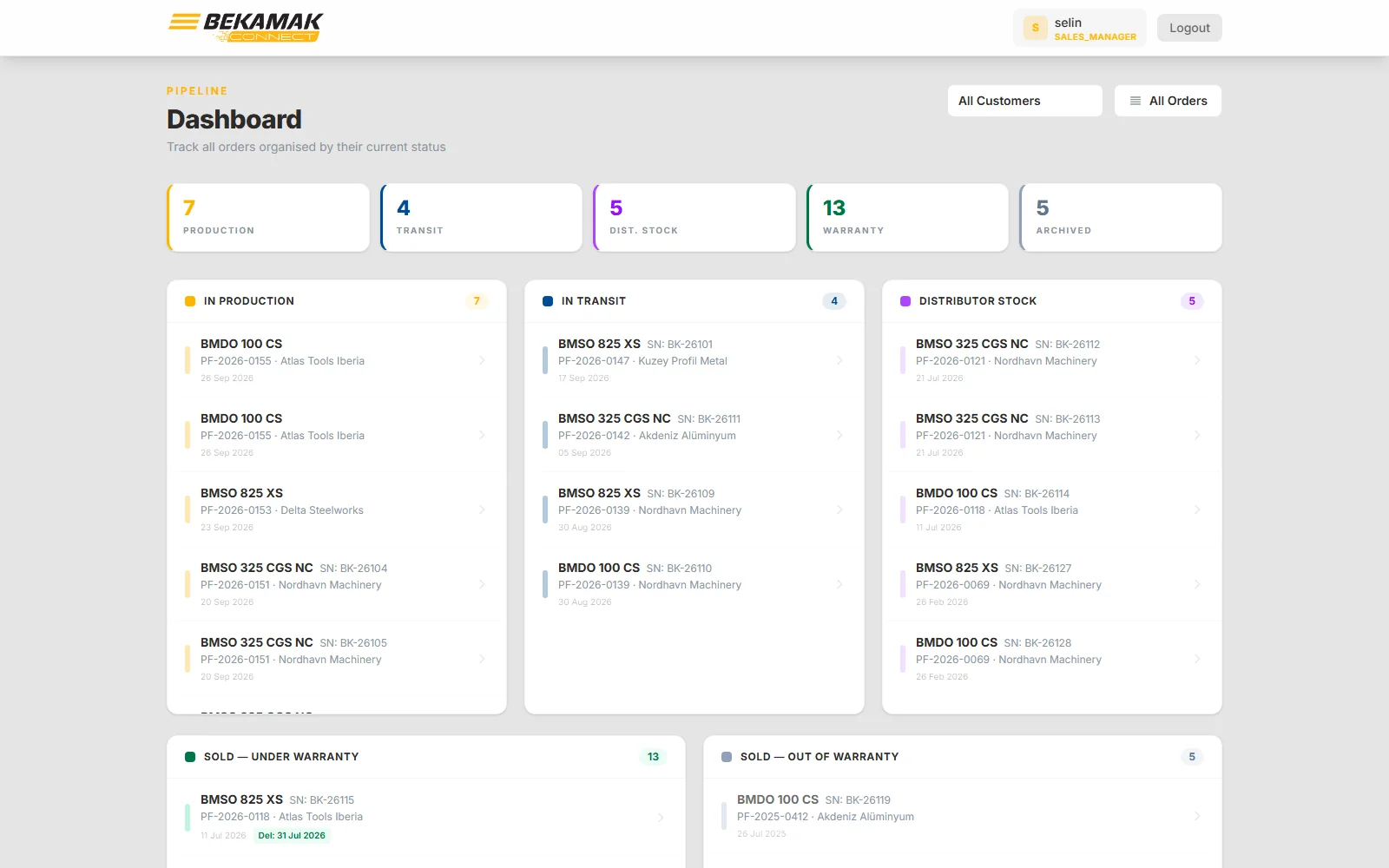Click the Under Warranty count badge 13

[653, 757]
